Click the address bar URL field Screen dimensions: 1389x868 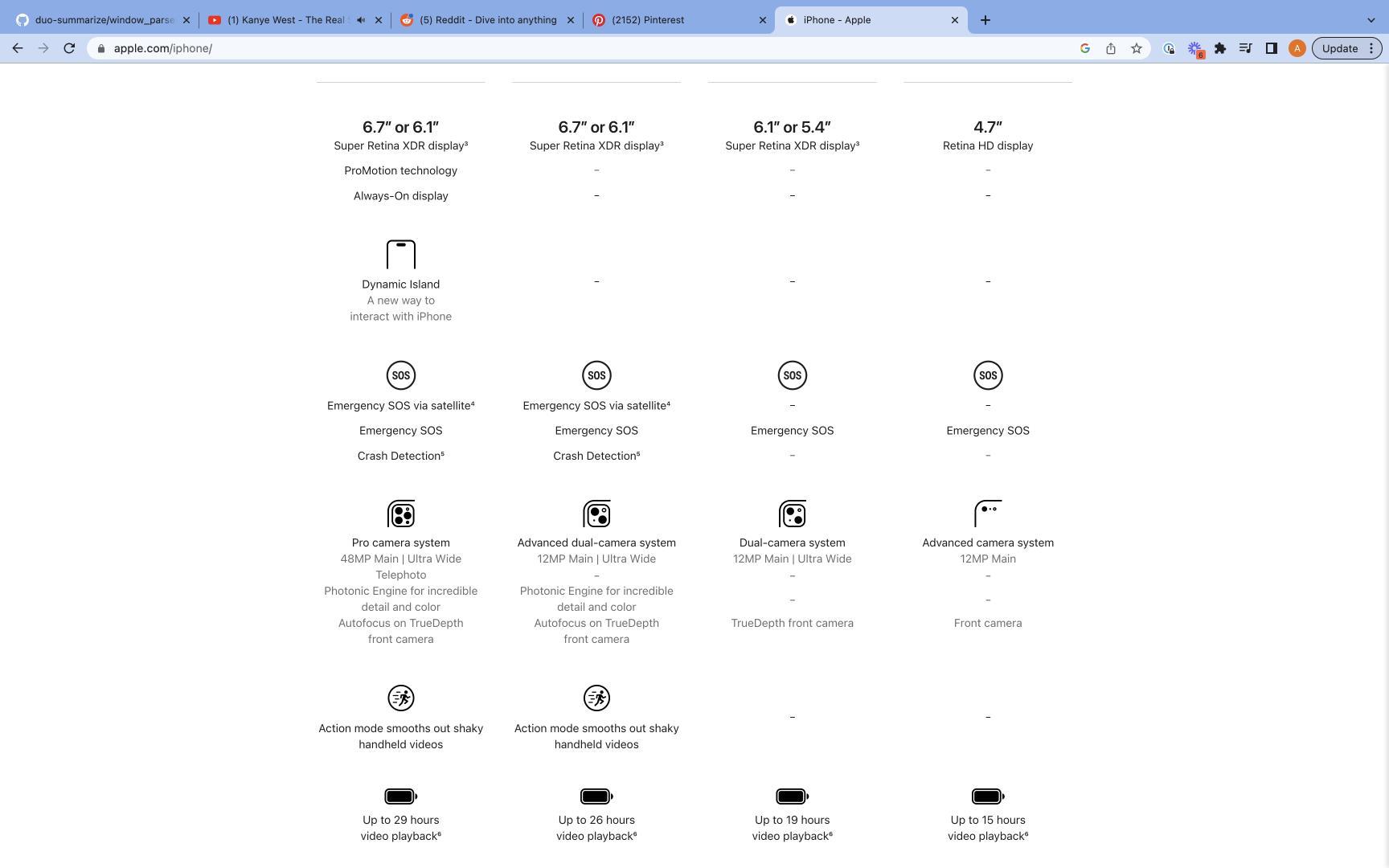563,48
